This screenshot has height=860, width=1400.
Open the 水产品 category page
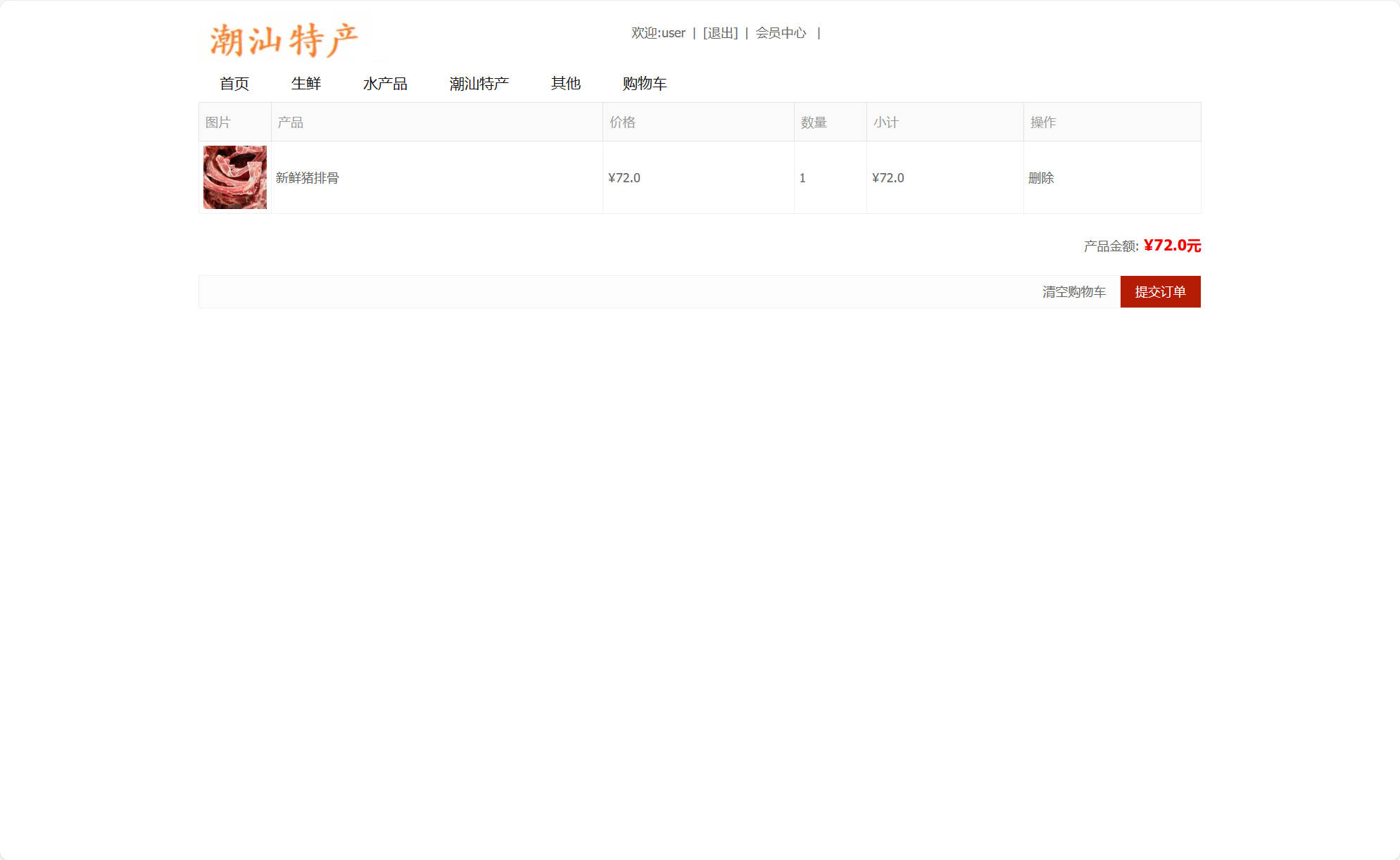click(x=385, y=84)
